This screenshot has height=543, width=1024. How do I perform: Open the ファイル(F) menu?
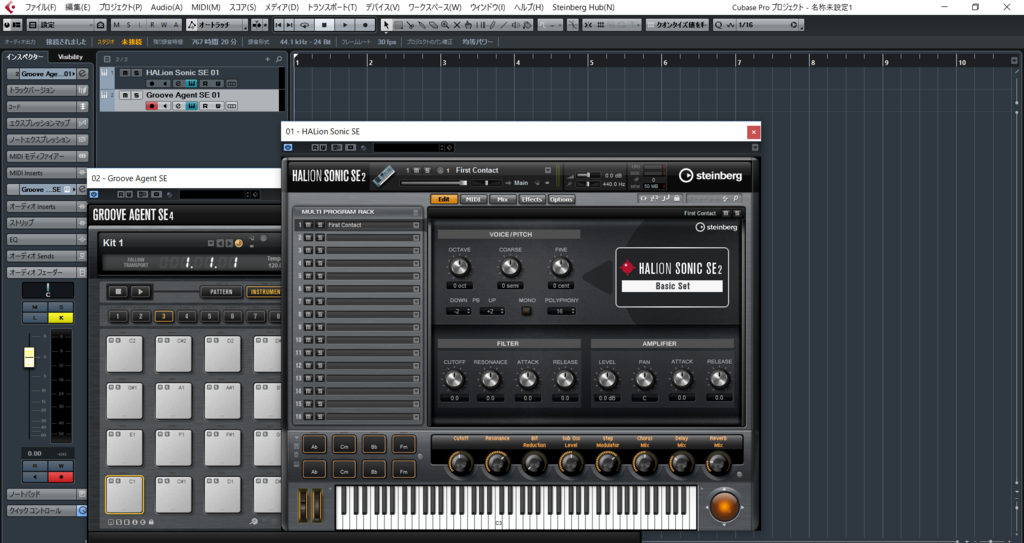coord(40,7)
